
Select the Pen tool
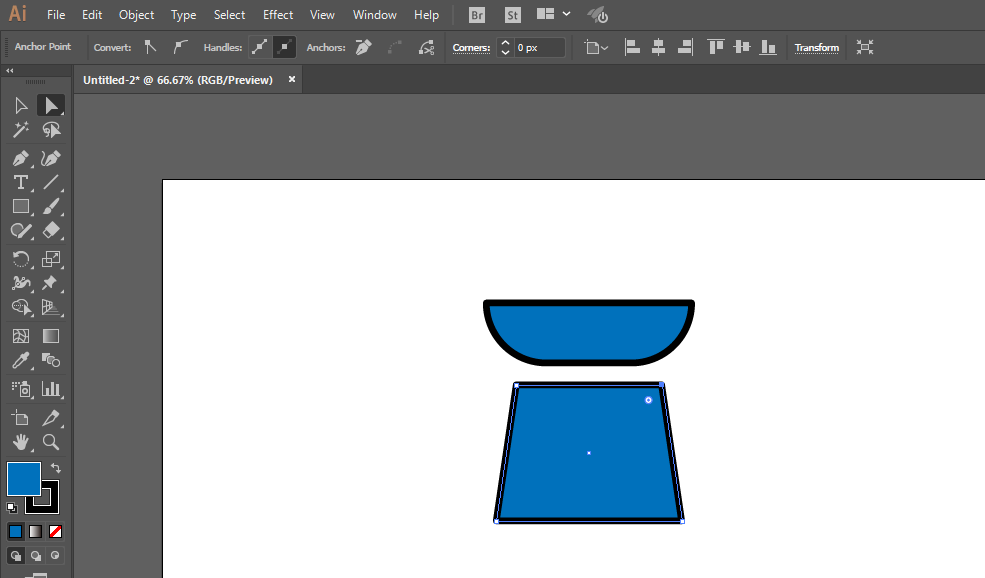21,158
